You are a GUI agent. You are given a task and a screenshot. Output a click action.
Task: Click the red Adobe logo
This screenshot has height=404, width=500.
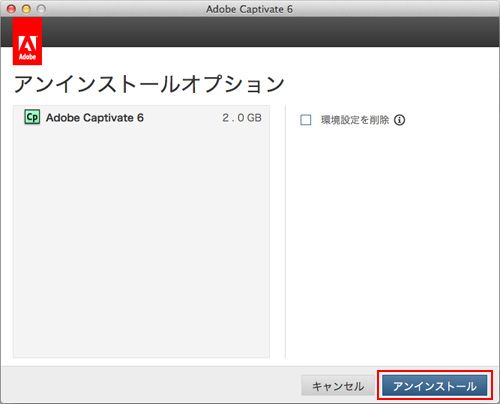(x=27, y=41)
